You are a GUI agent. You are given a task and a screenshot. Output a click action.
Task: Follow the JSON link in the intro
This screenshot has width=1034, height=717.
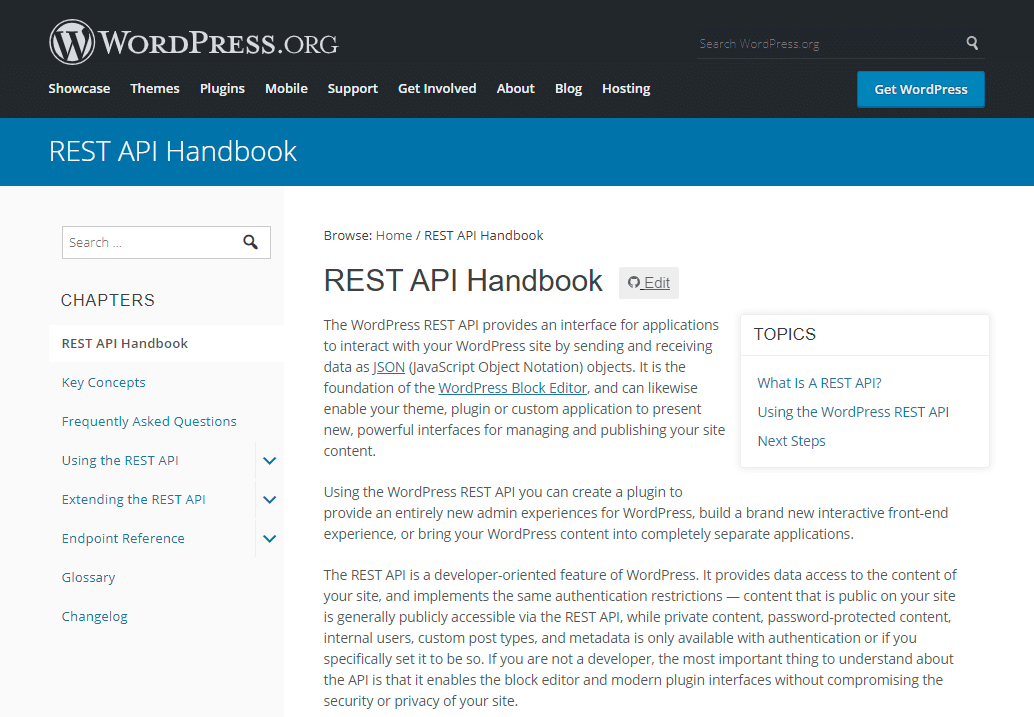point(389,367)
